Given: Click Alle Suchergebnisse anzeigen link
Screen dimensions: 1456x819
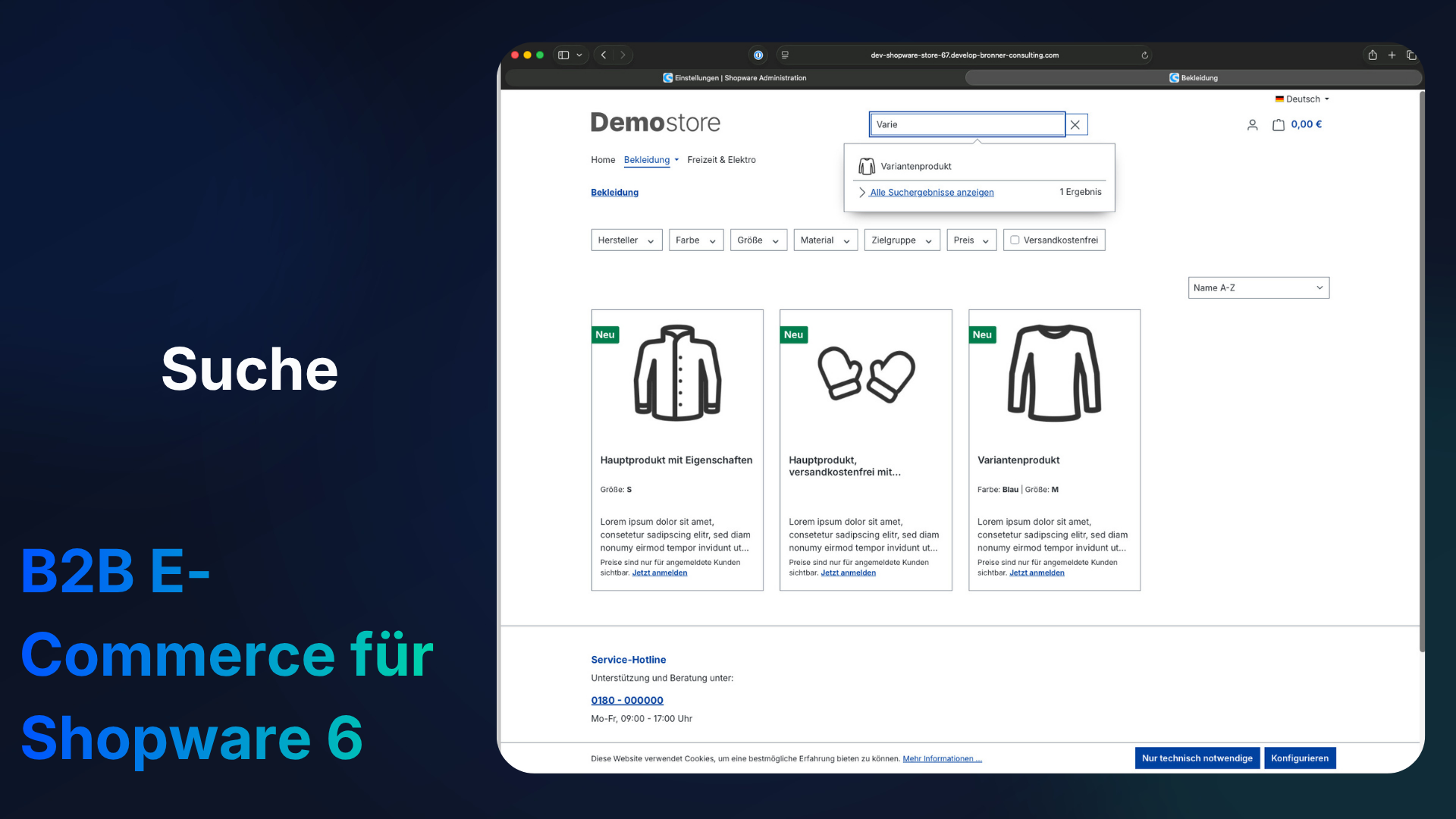Looking at the screenshot, I should click(931, 193).
